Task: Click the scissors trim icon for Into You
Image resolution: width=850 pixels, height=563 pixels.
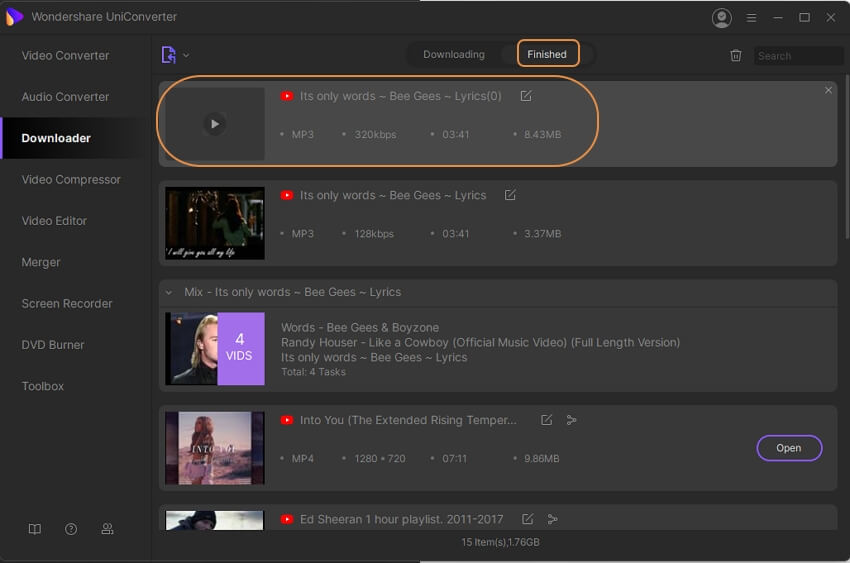Action: pos(572,420)
